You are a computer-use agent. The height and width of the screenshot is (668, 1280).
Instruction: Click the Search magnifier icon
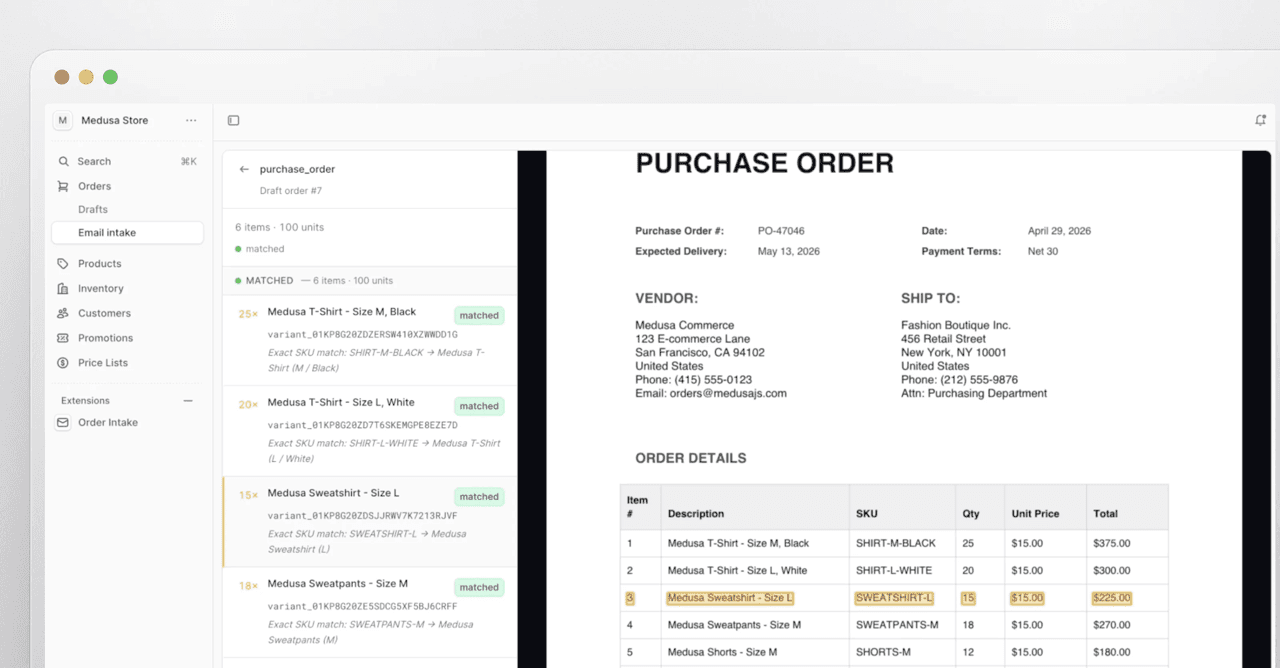click(63, 161)
